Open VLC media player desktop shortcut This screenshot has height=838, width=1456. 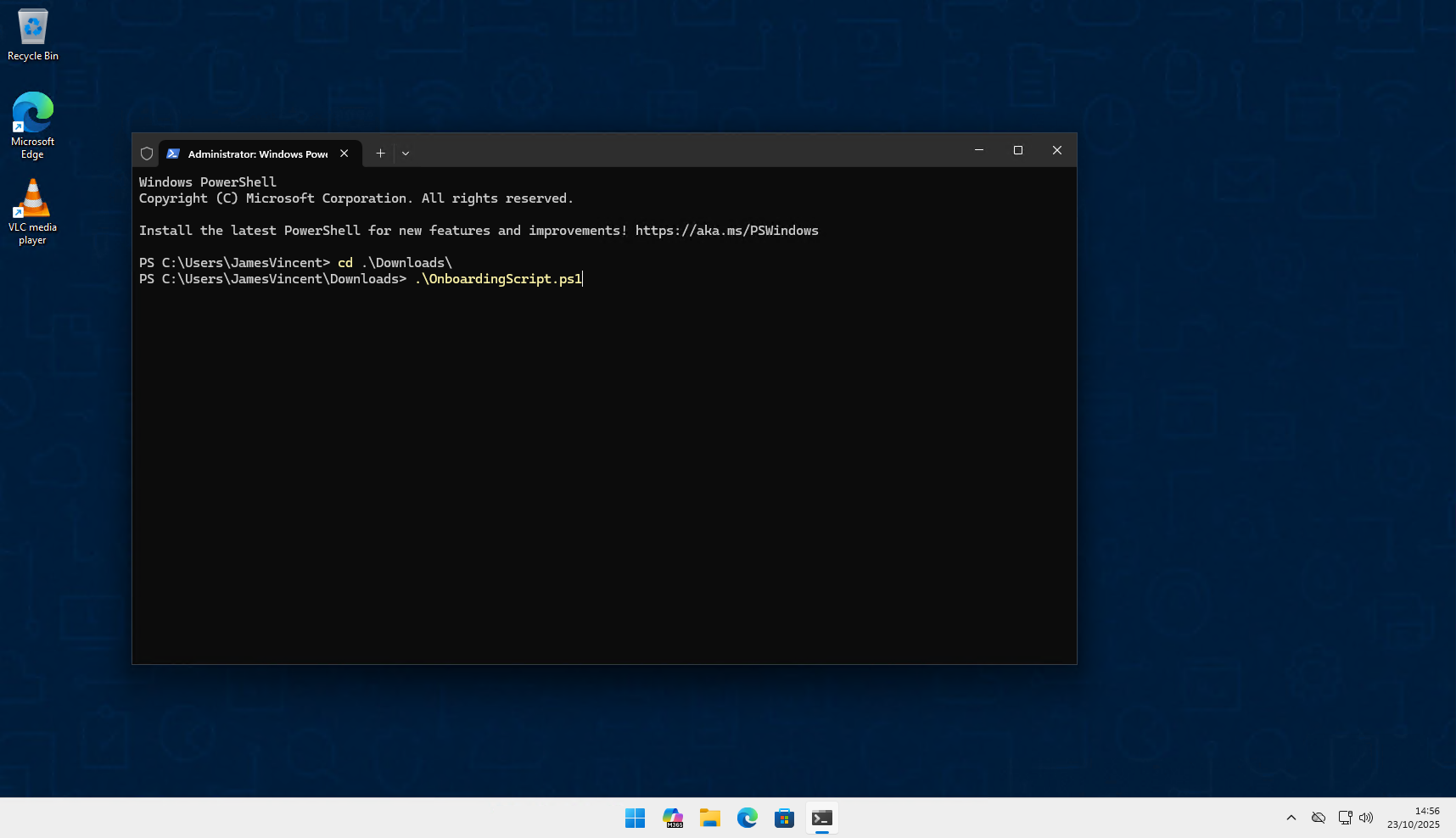pyautogui.click(x=33, y=210)
